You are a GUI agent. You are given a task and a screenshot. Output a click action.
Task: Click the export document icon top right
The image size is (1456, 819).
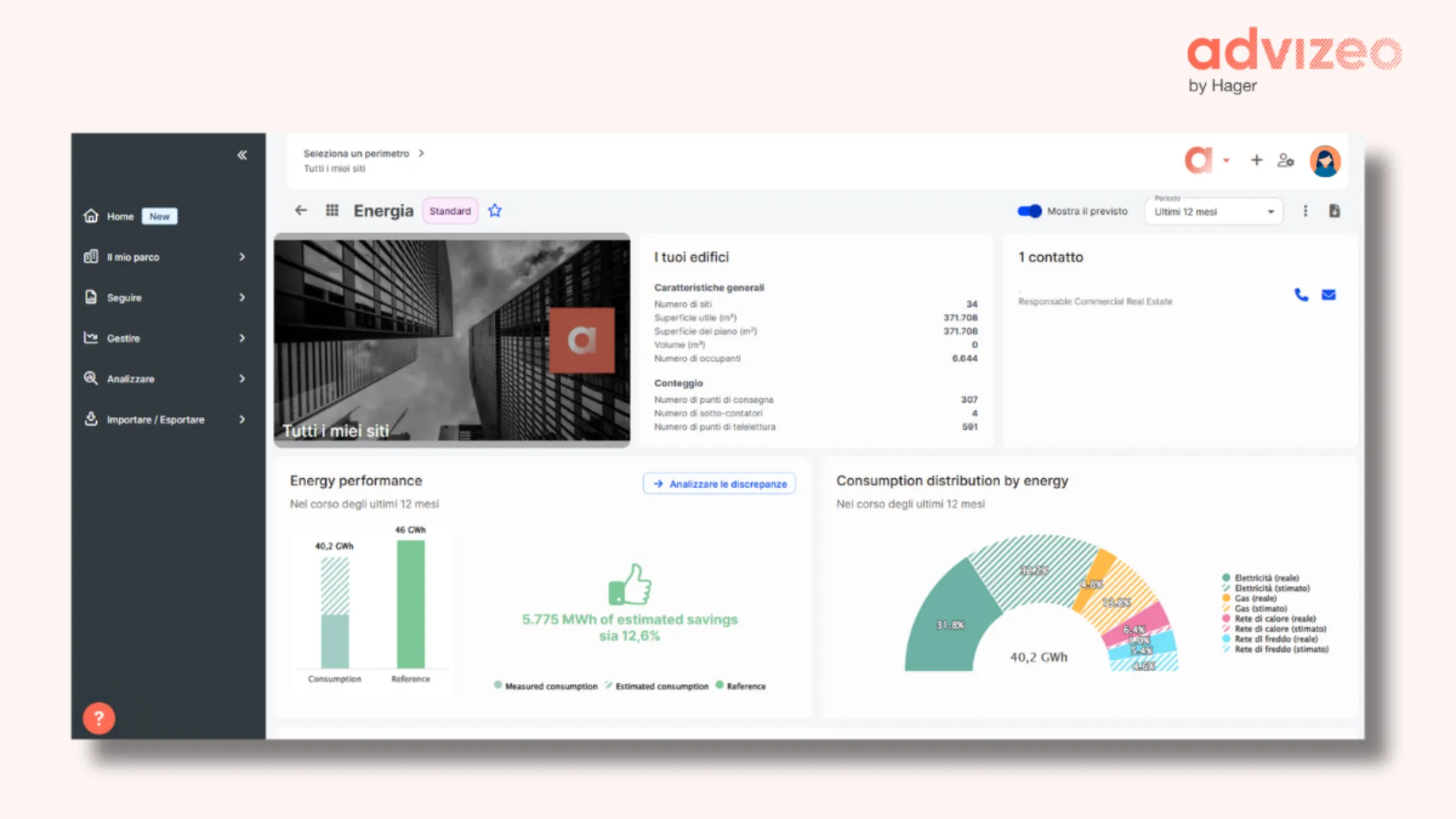[x=1334, y=210]
